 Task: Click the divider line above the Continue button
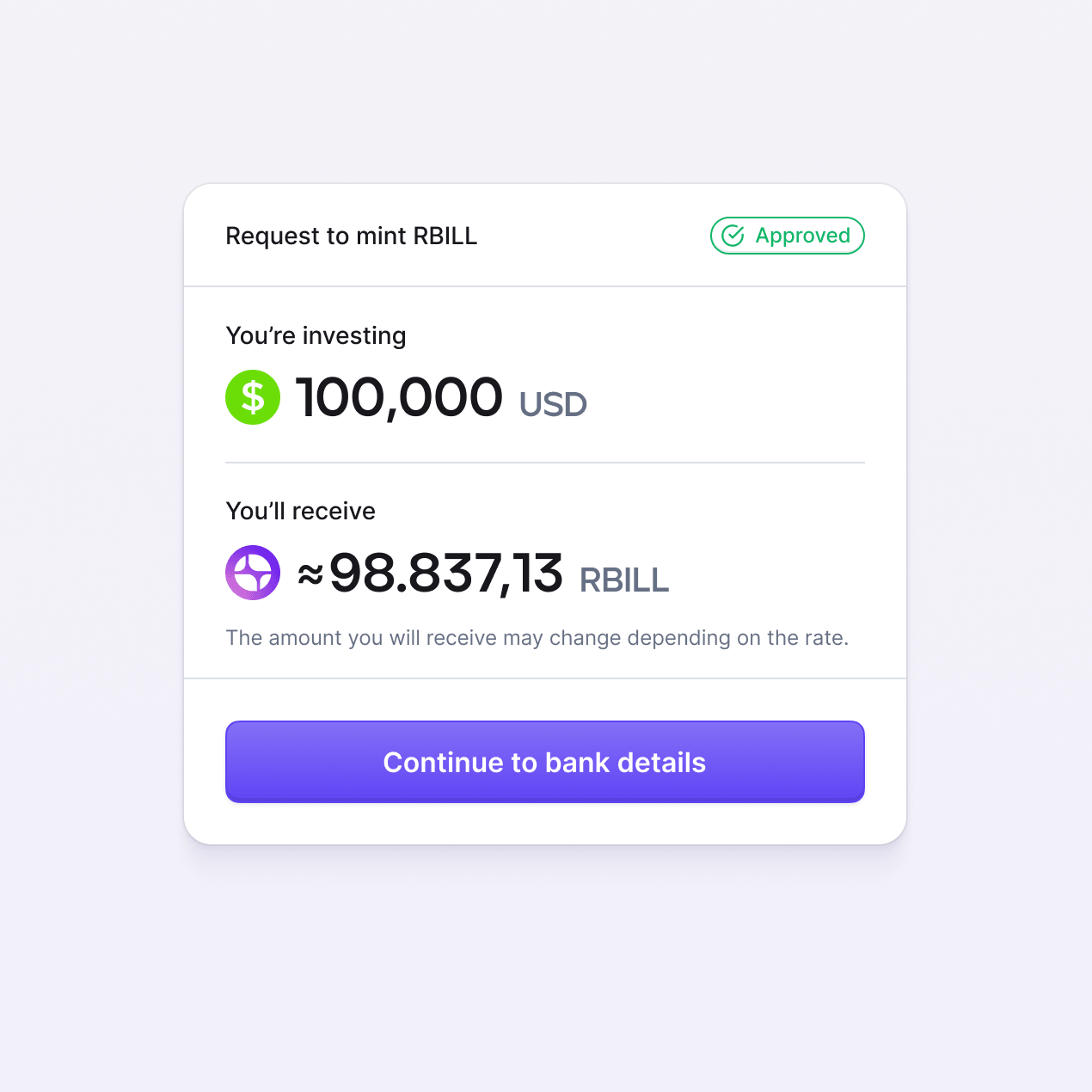[x=545, y=678]
